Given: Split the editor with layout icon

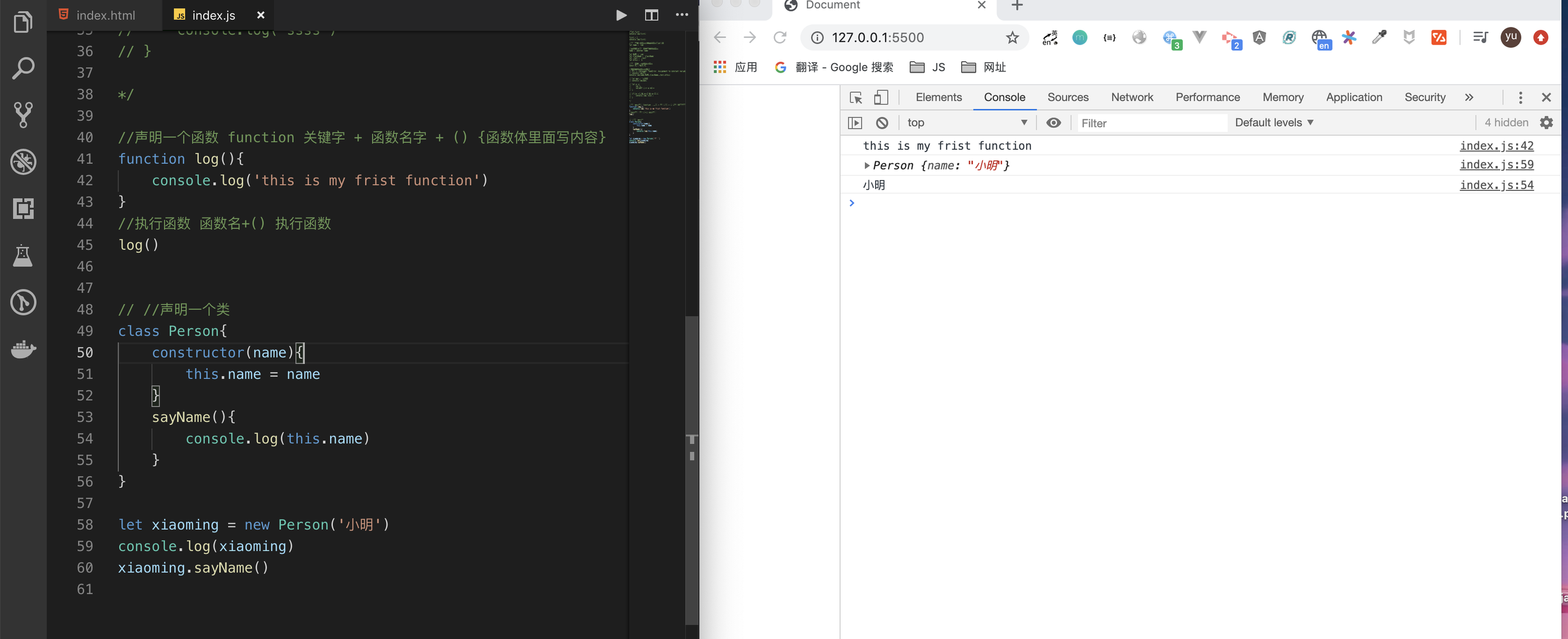Looking at the screenshot, I should (651, 15).
